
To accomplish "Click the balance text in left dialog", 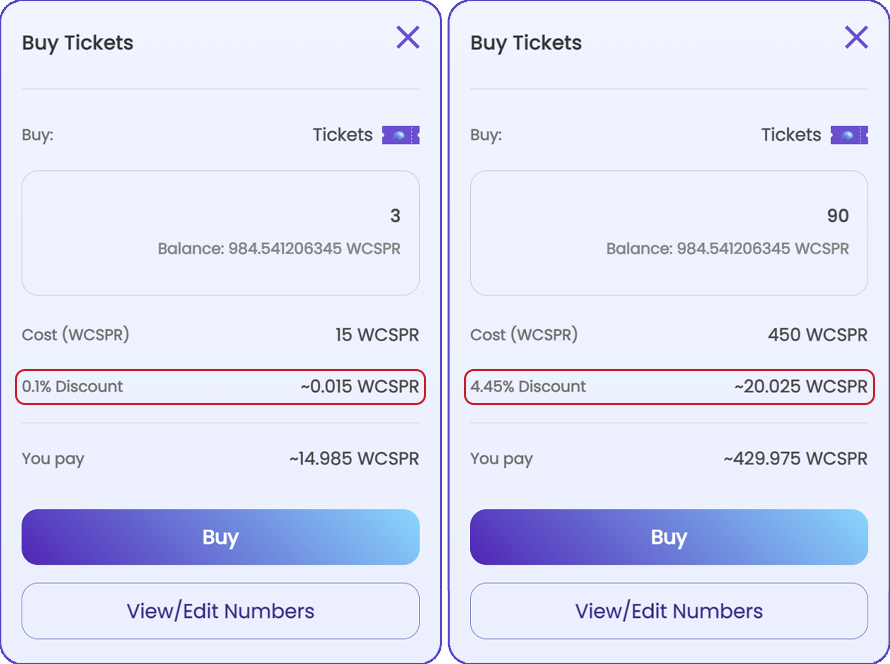I will [279, 249].
